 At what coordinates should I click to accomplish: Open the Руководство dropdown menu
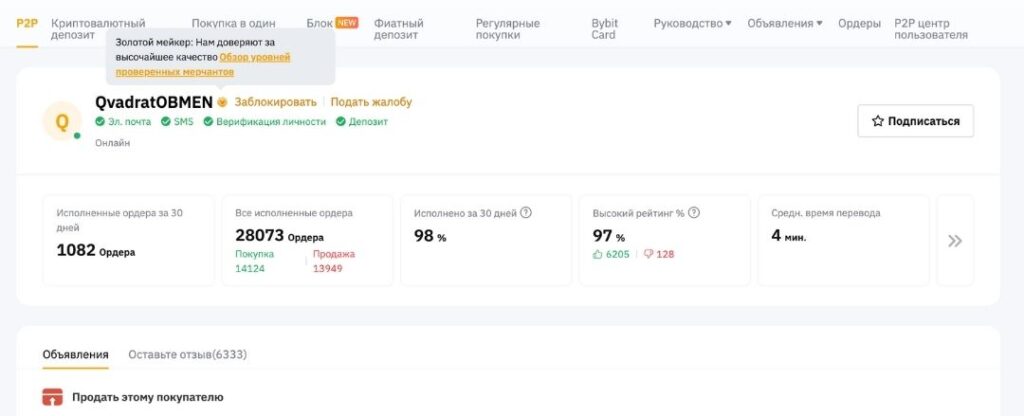692,23
